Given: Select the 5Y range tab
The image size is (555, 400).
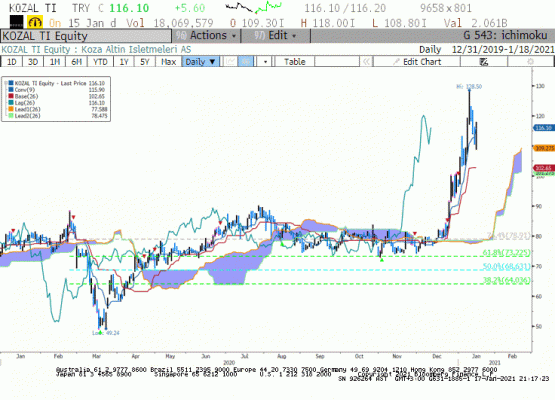Looking at the screenshot, I should point(145,62).
